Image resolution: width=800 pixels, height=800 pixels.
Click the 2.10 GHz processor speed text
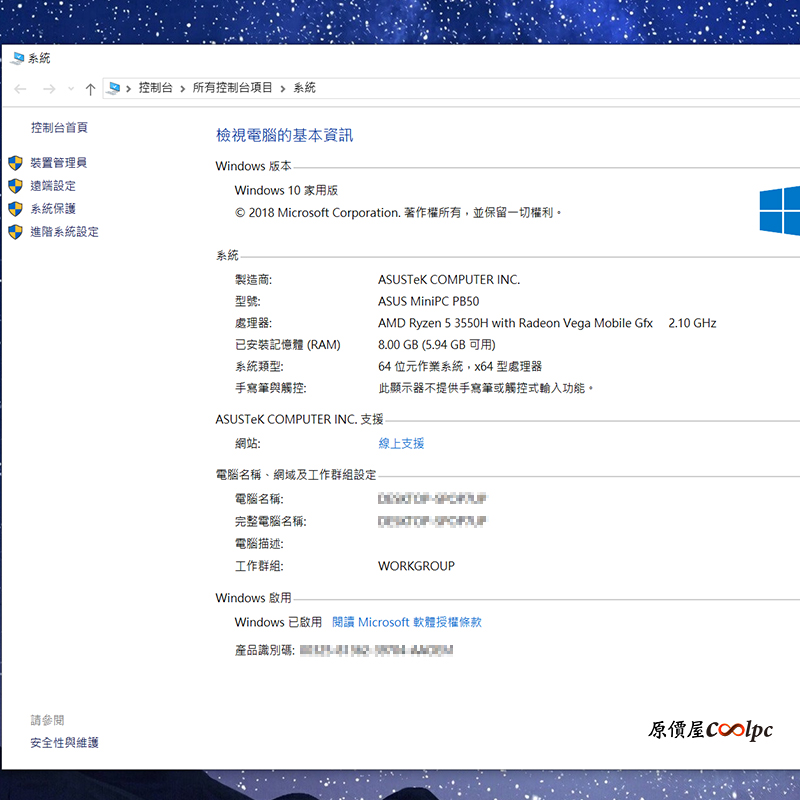click(692, 323)
